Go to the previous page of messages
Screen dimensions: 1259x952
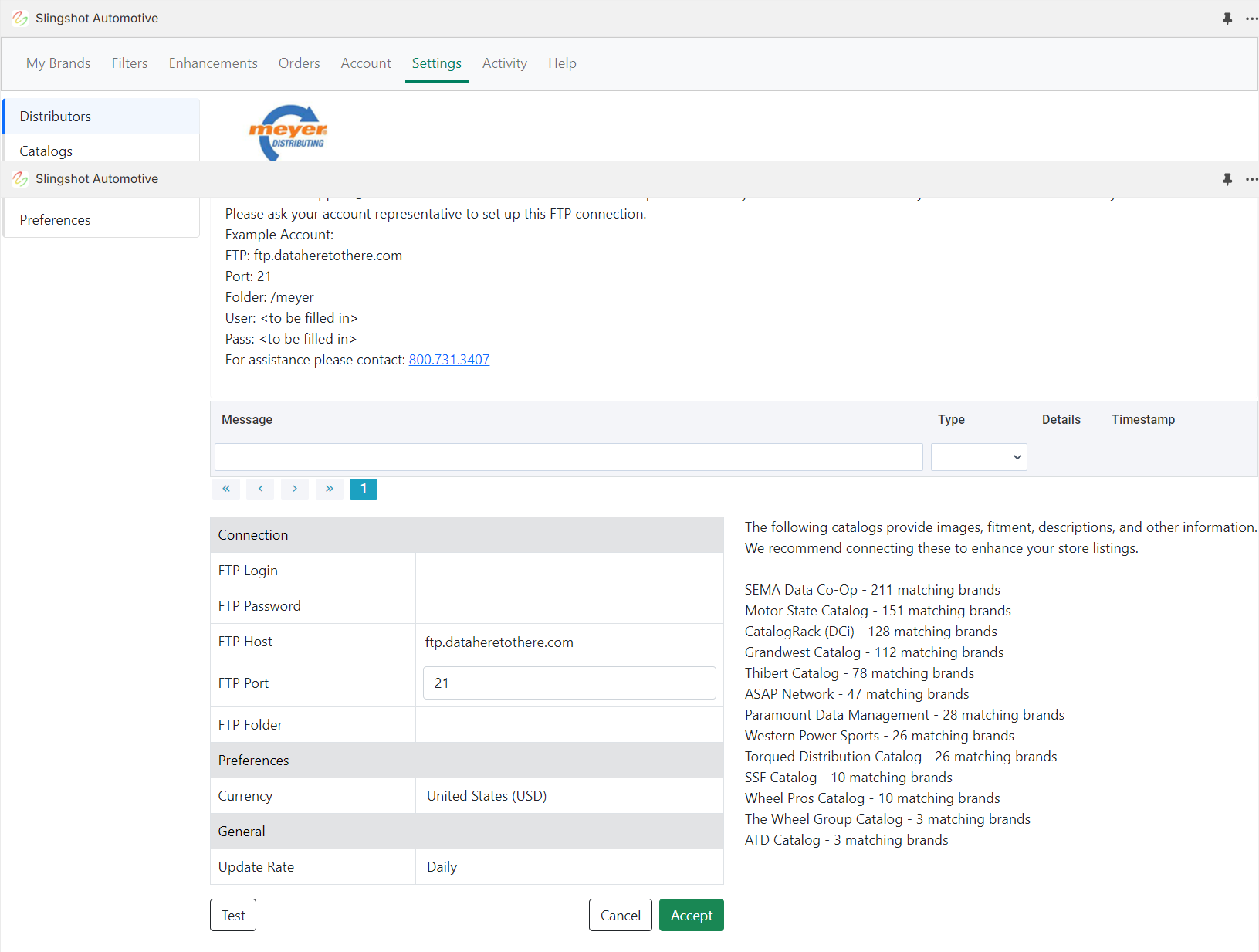click(x=261, y=489)
